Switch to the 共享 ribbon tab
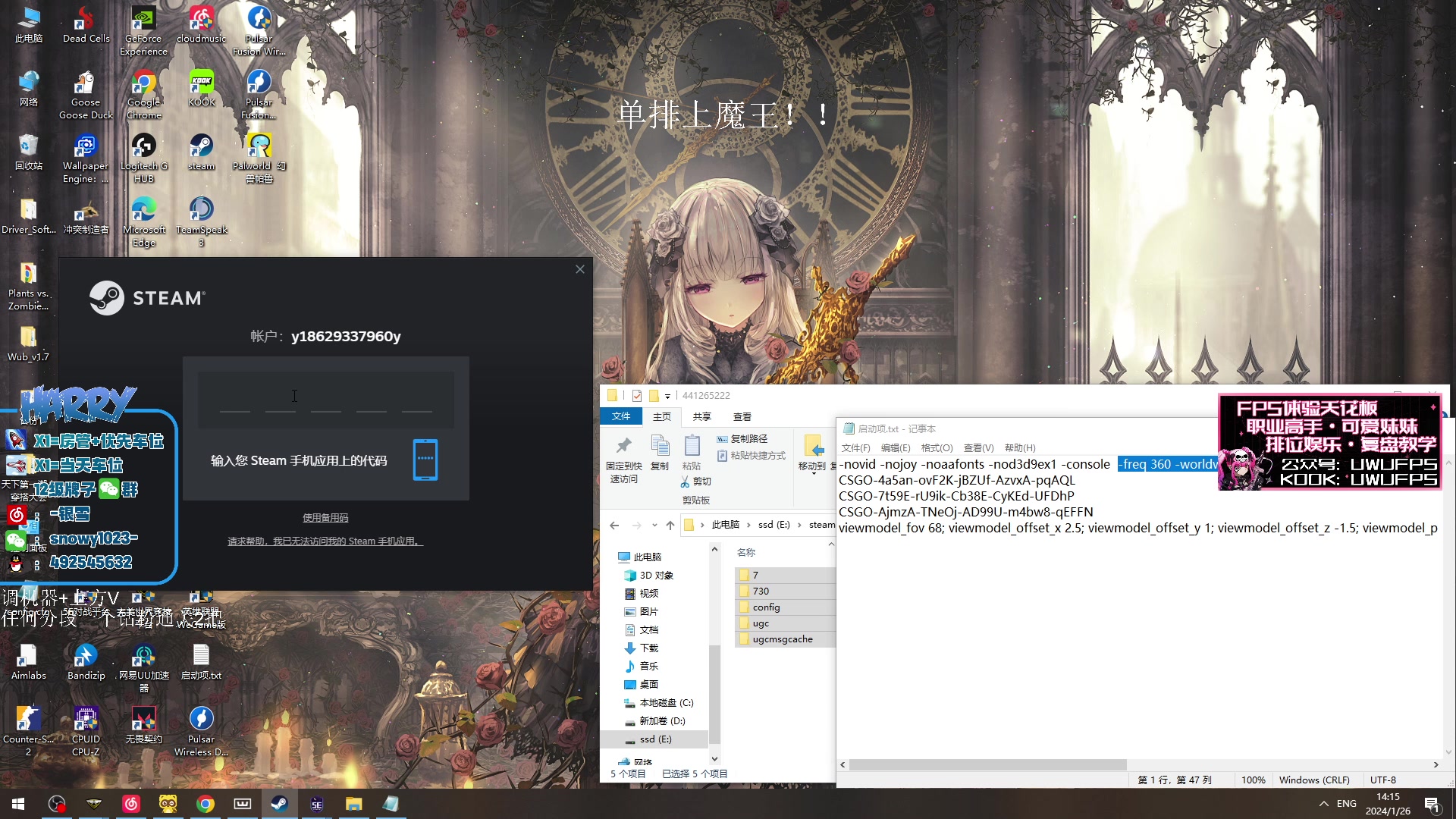The width and height of the screenshot is (1456, 819). coord(702,416)
